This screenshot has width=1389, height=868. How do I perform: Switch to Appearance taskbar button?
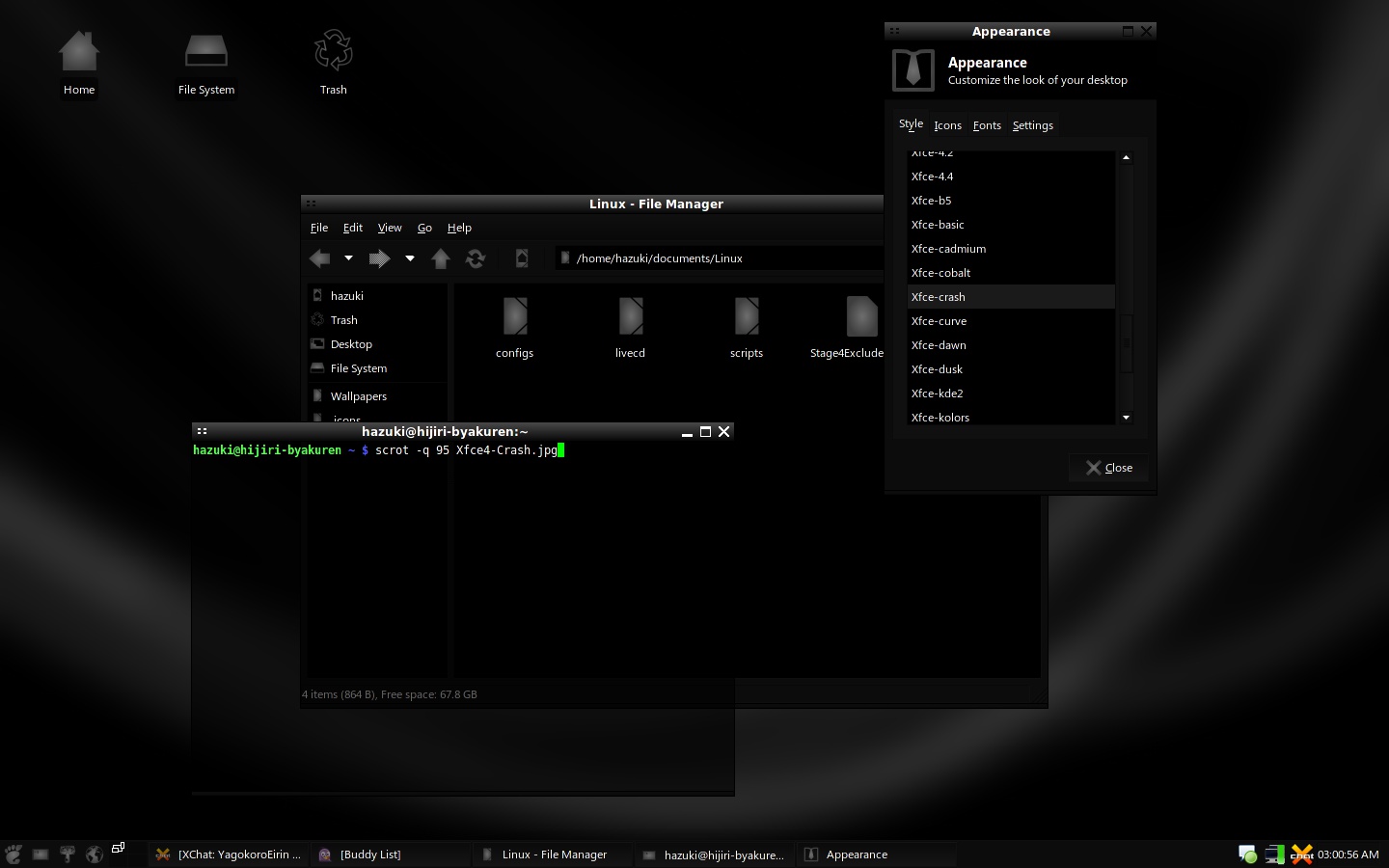click(x=878, y=854)
